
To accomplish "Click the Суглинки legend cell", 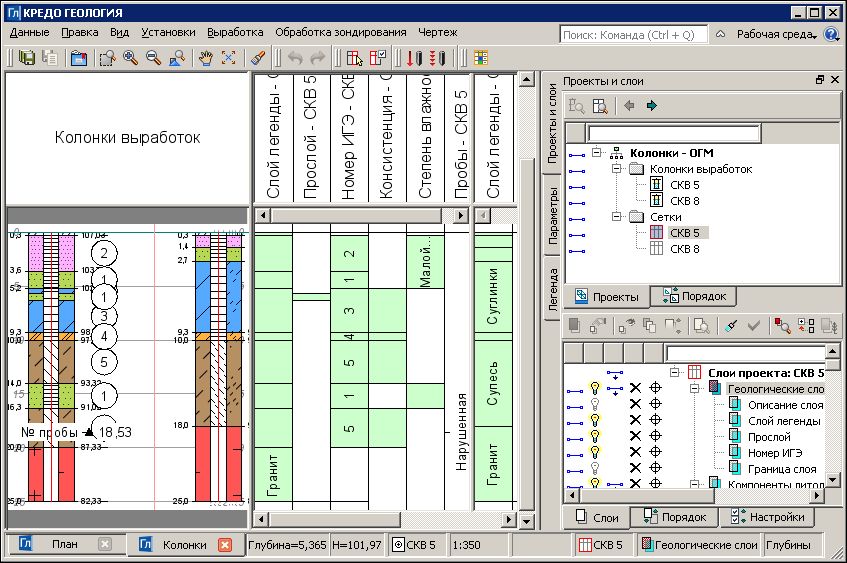I will (493, 296).
